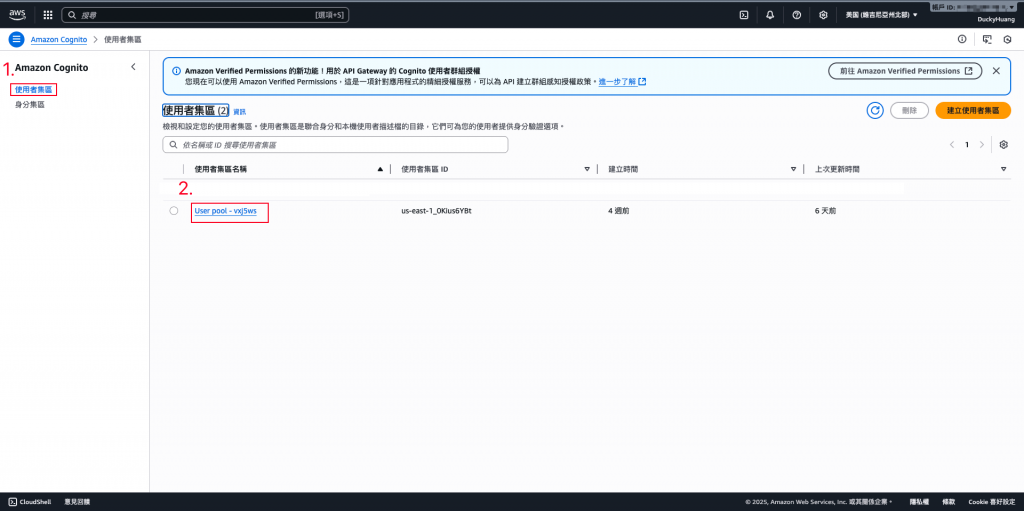Open the info panel icon at top right
1024x511 pixels.
962,39
